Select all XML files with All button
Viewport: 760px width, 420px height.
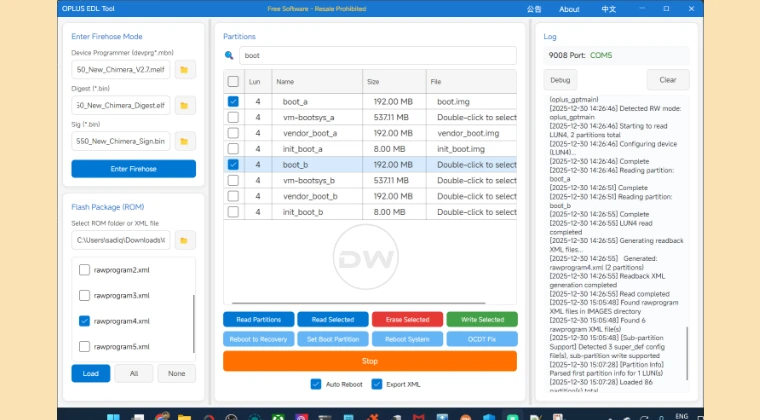134,373
